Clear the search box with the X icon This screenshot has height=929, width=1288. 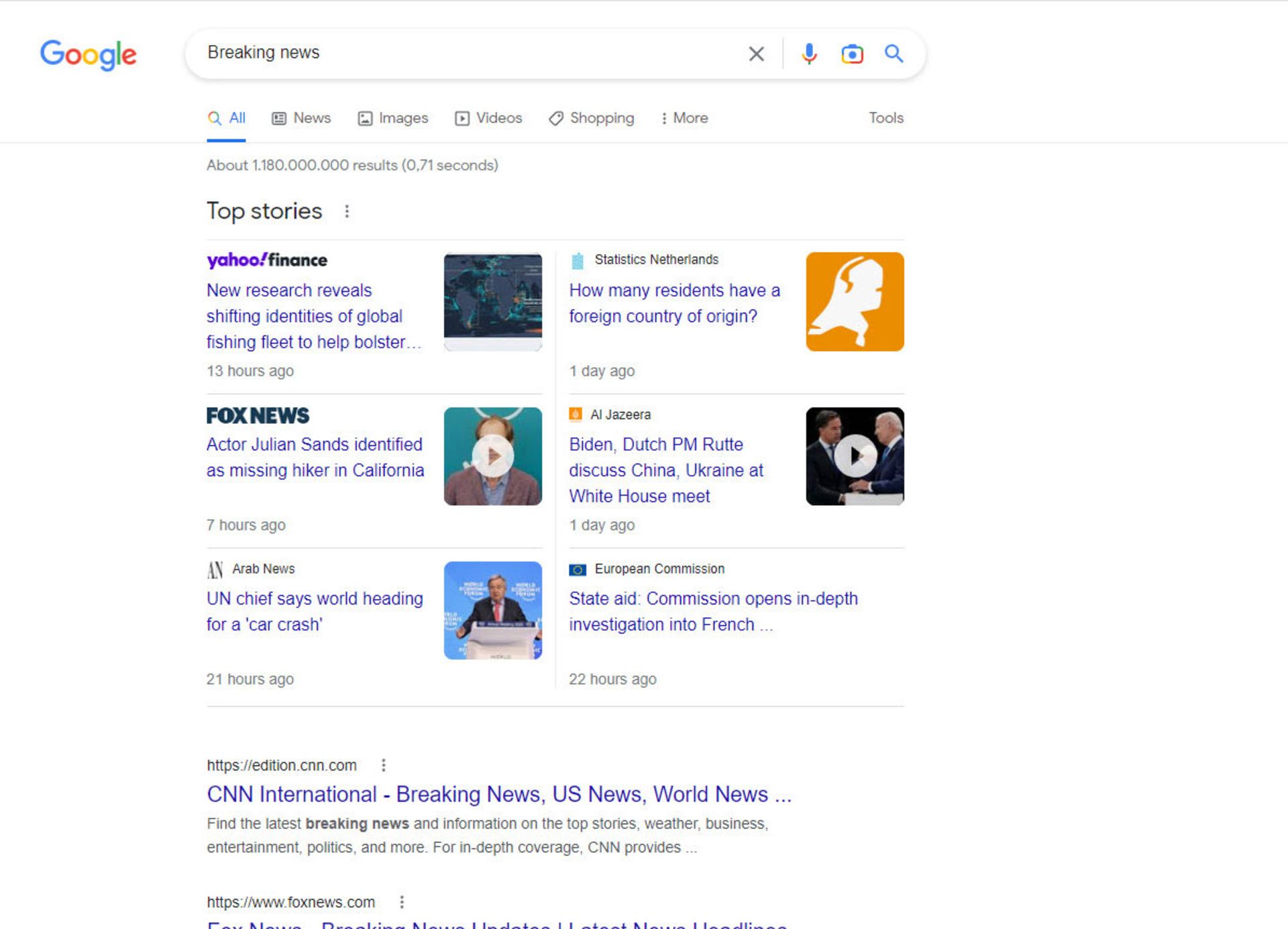coord(756,54)
